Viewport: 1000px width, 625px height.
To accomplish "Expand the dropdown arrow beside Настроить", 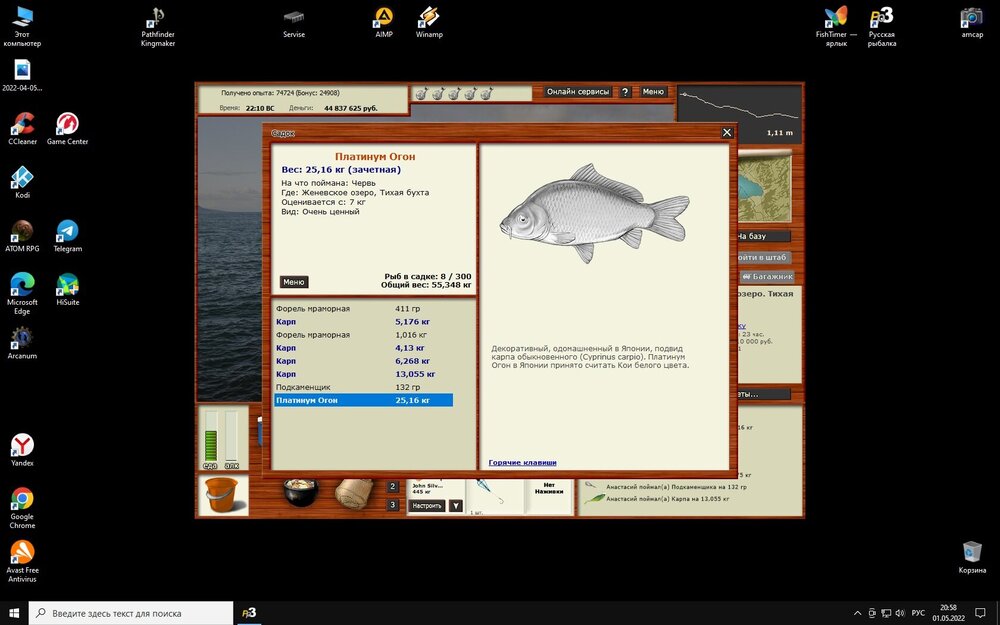I will click(x=456, y=506).
